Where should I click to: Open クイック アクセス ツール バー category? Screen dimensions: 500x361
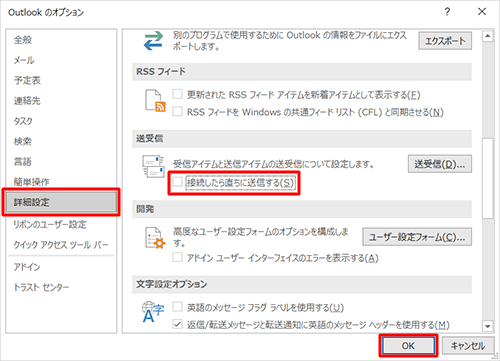(x=61, y=245)
